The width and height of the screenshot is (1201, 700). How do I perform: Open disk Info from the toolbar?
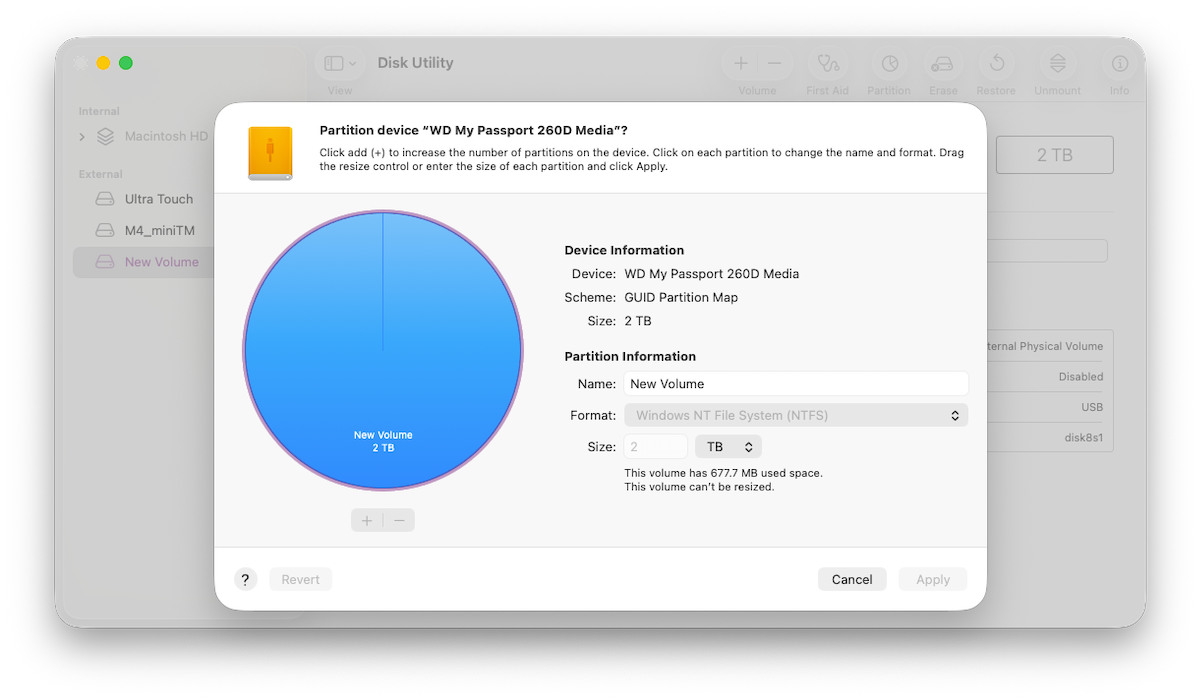(x=1119, y=65)
